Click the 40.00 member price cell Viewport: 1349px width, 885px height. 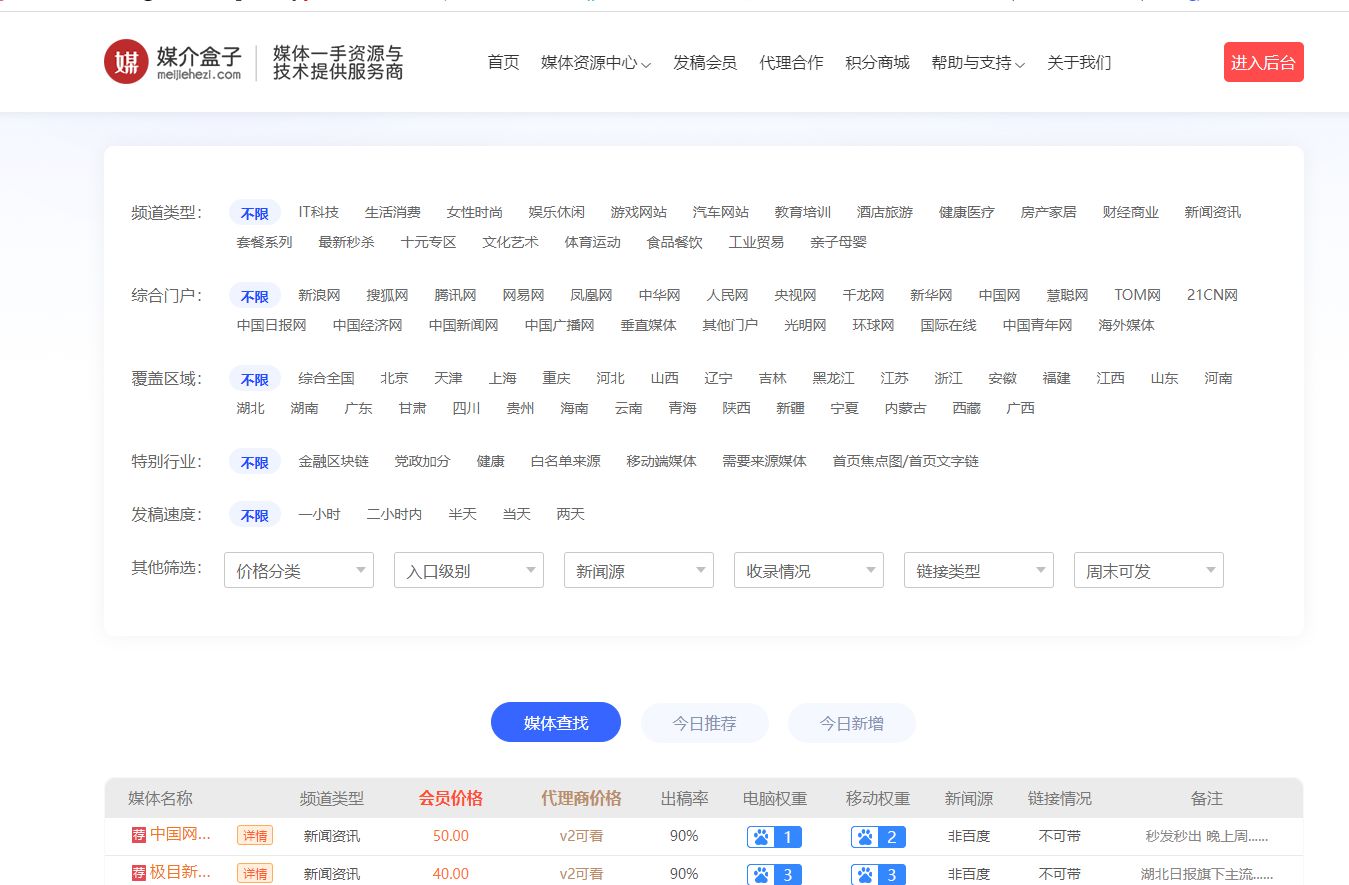pyautogui.click(x=450, y=874)
